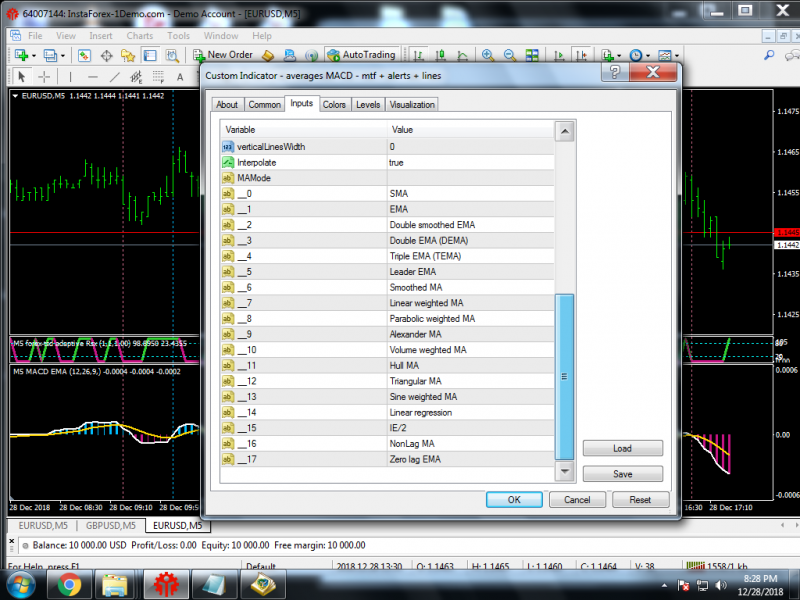
Task: Select the arrow cursor tool
Action: click(x=21, y=76)
